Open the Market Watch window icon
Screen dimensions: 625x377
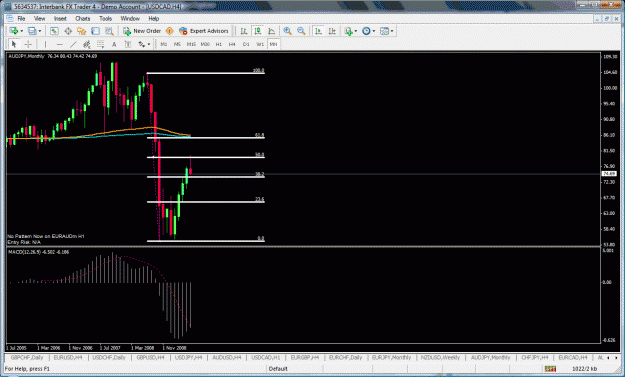(x=54, y=31)
